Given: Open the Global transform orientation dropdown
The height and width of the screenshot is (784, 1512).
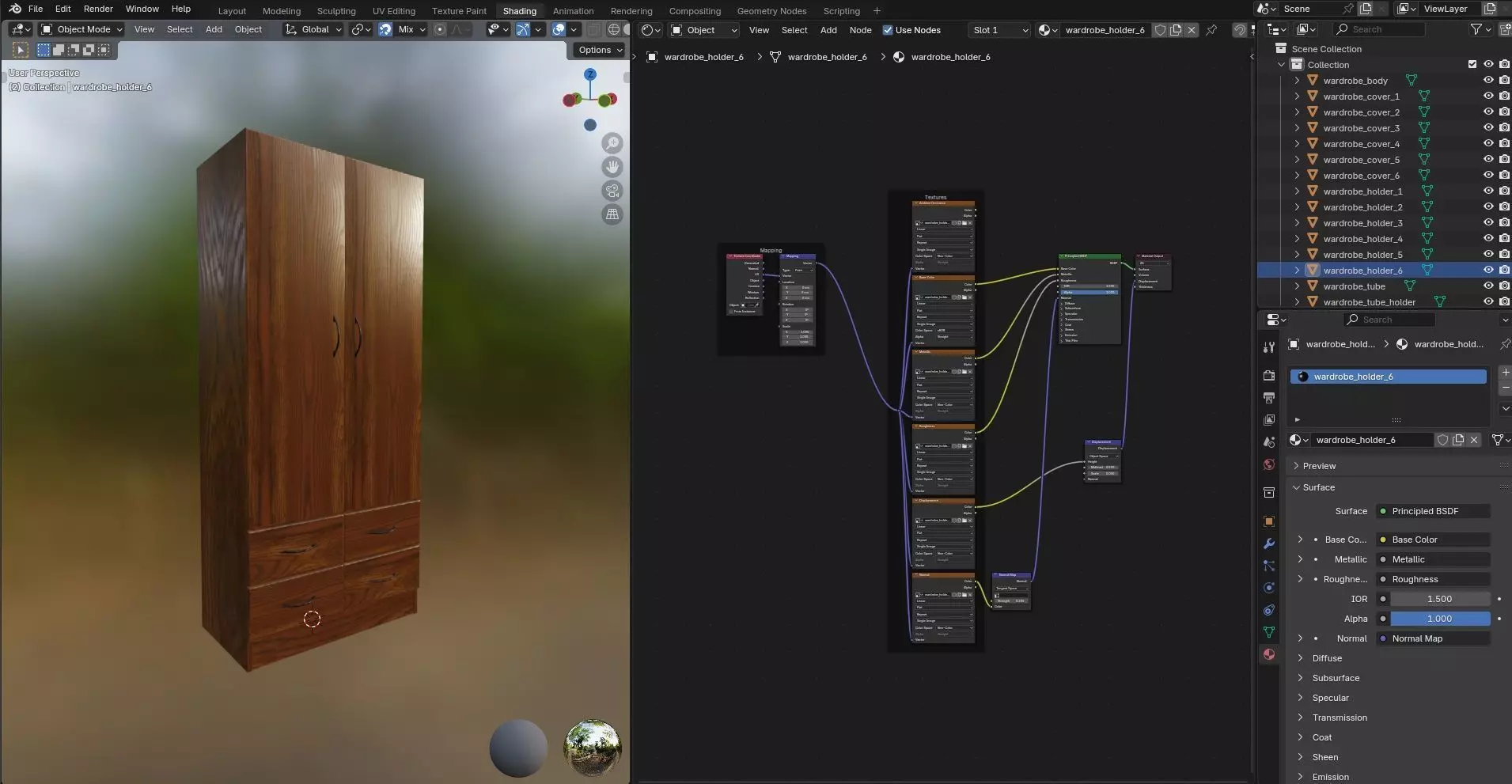Looking at the screenshot, I should pyautogui.click(x=313, y=29).
